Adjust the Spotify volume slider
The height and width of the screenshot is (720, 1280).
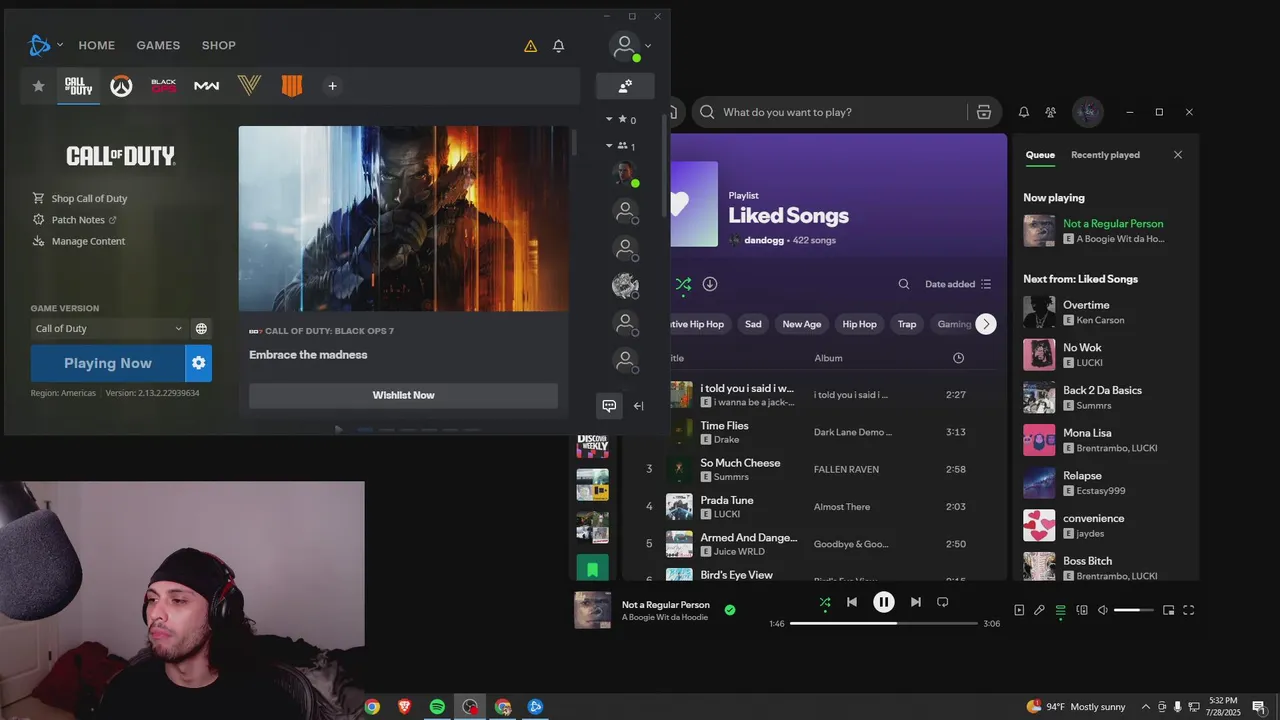point(1134,610)
